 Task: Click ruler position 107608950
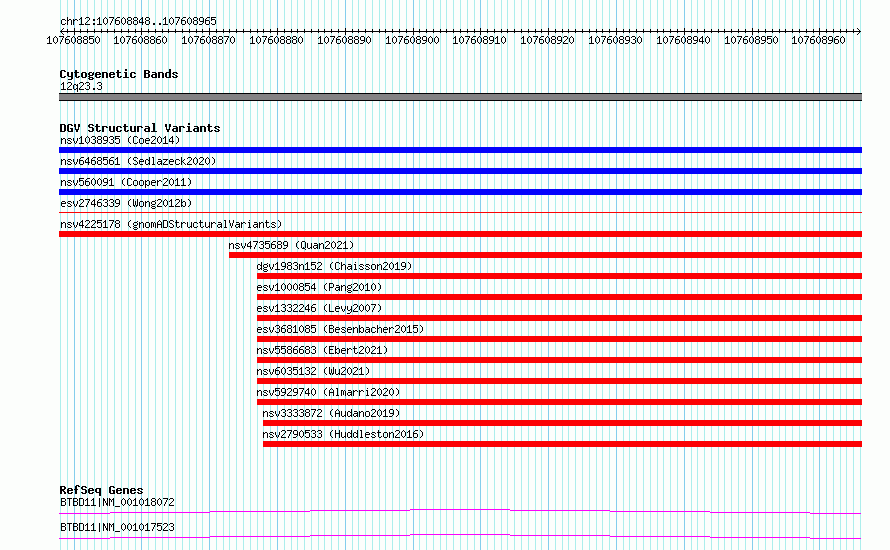752,40
